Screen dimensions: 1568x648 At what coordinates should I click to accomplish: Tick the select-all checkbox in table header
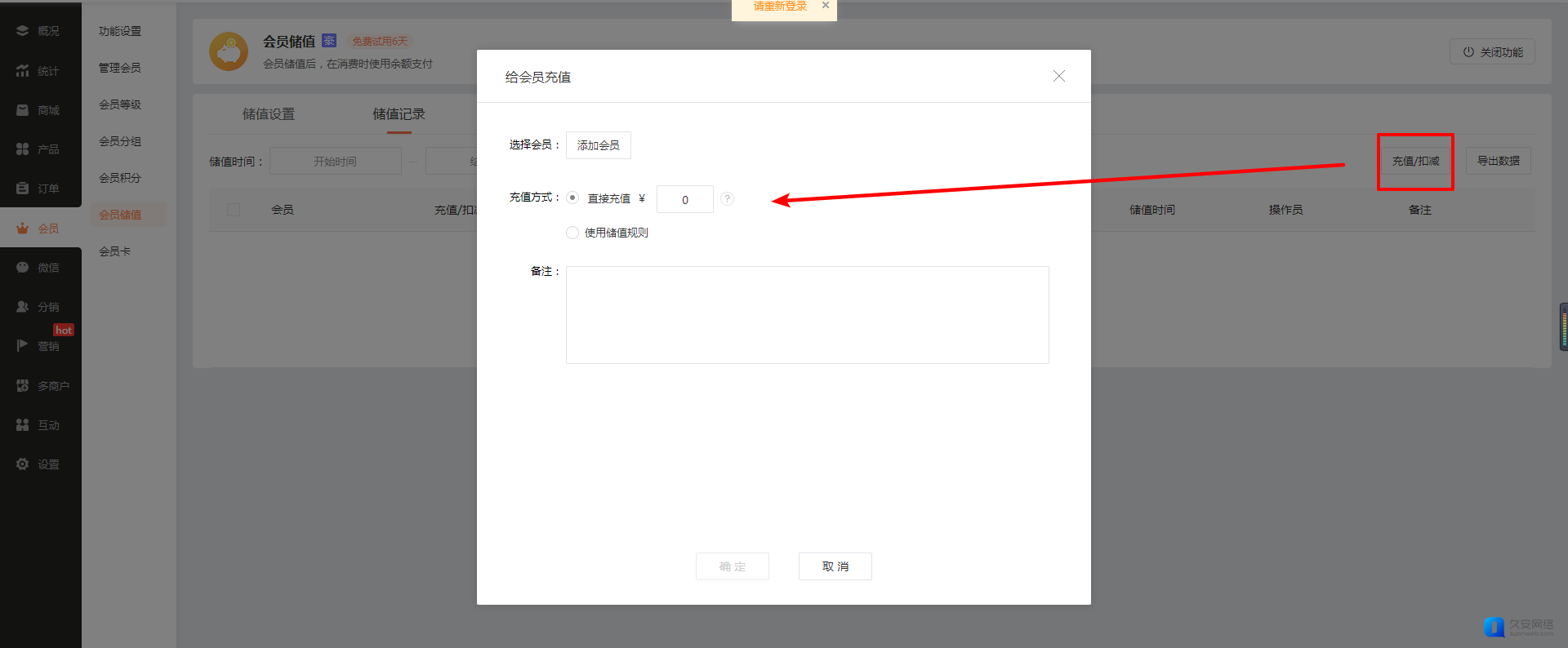[x=234, y=210]
